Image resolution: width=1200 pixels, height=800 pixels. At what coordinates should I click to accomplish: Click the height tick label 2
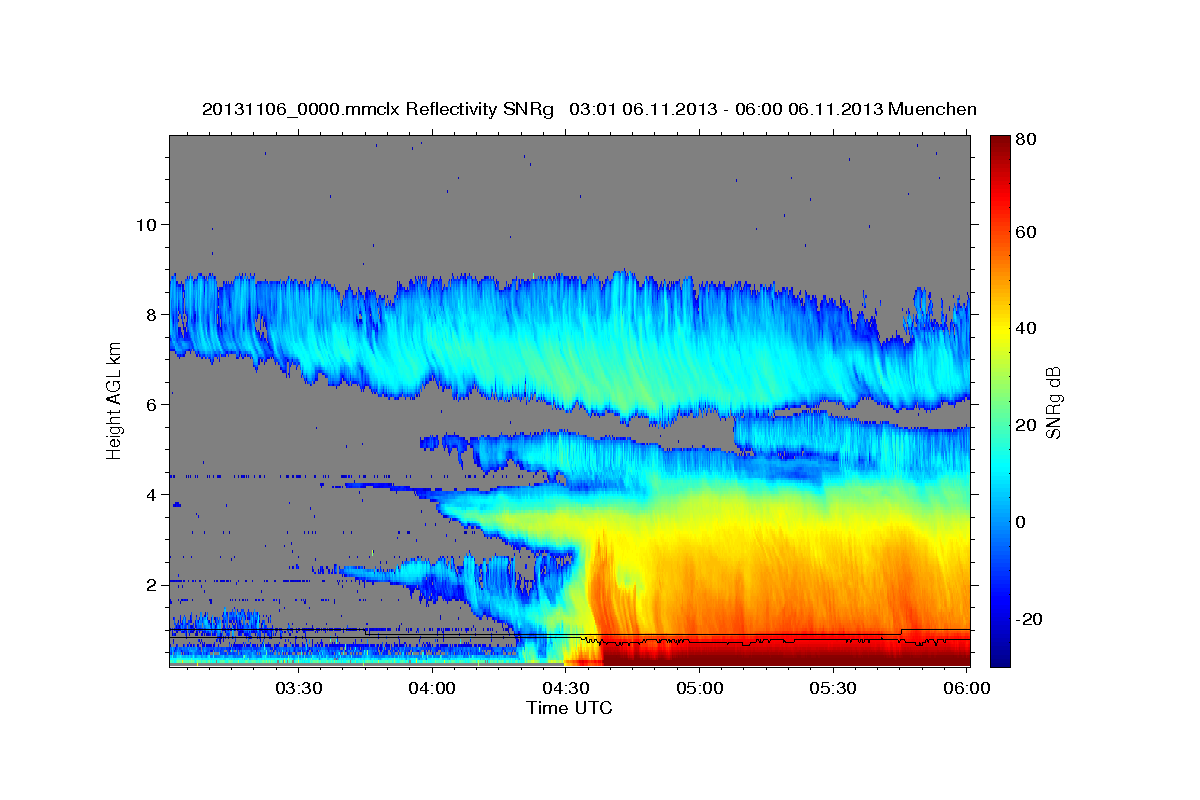tap(153, 584)
